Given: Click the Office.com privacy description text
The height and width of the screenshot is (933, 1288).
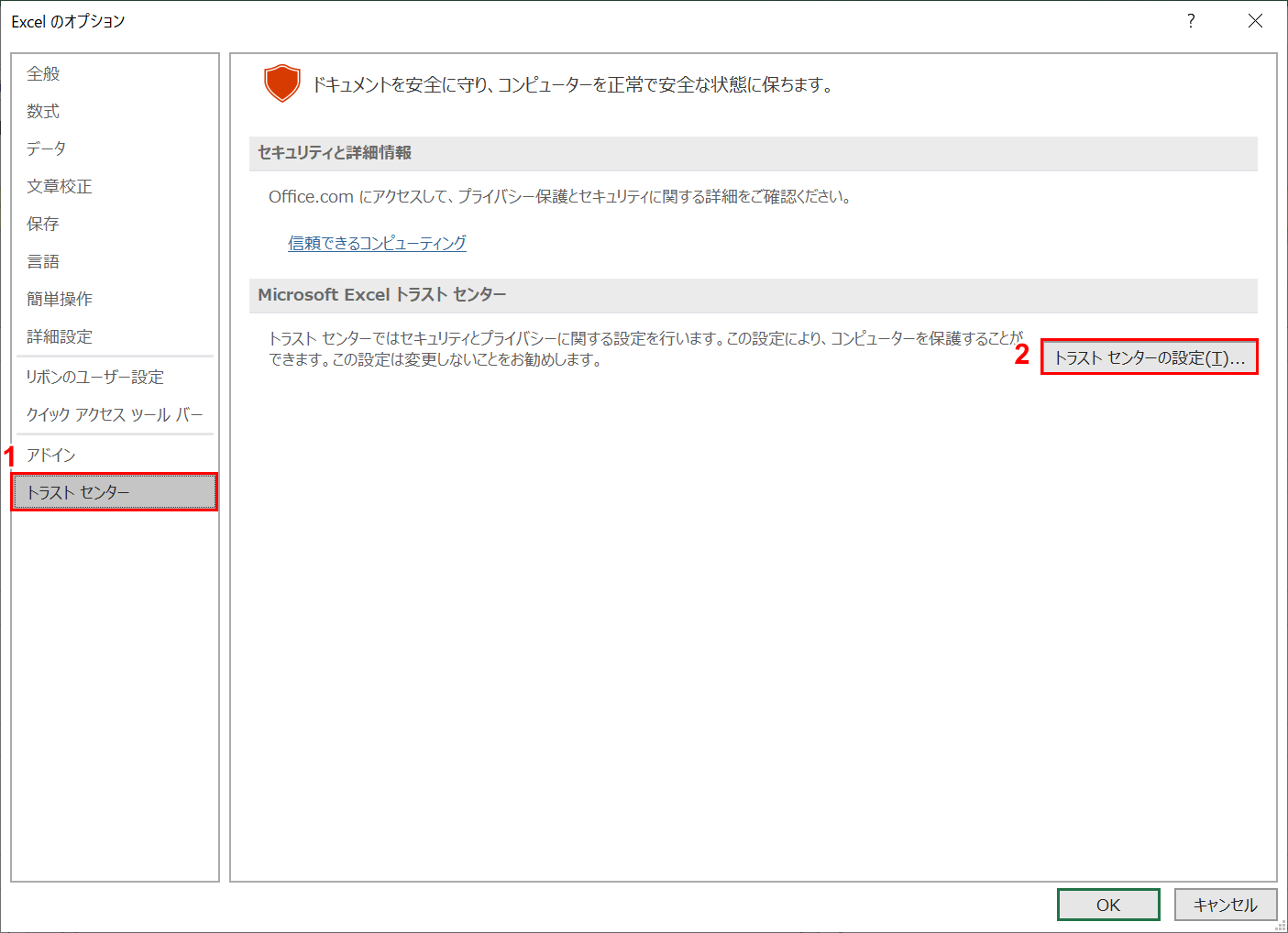Looking at the screenshot, I should [x=560, y=196].
